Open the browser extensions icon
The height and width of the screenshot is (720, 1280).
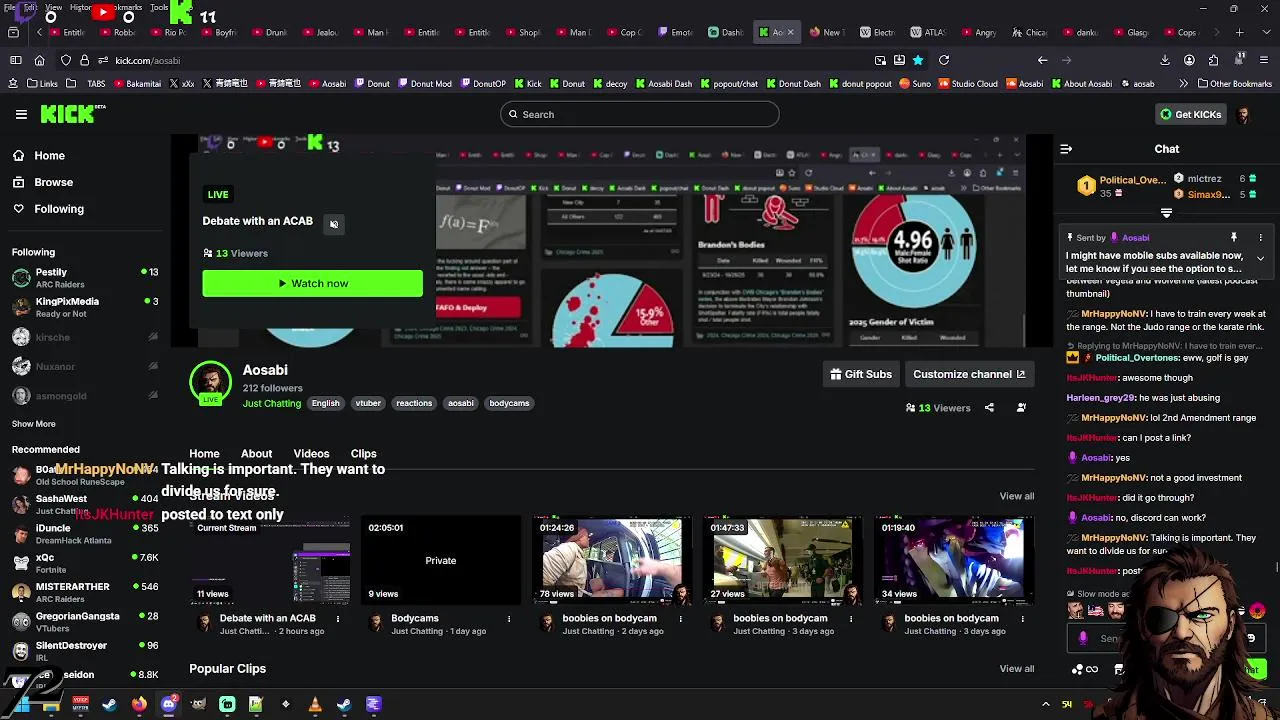(1213, 60)
